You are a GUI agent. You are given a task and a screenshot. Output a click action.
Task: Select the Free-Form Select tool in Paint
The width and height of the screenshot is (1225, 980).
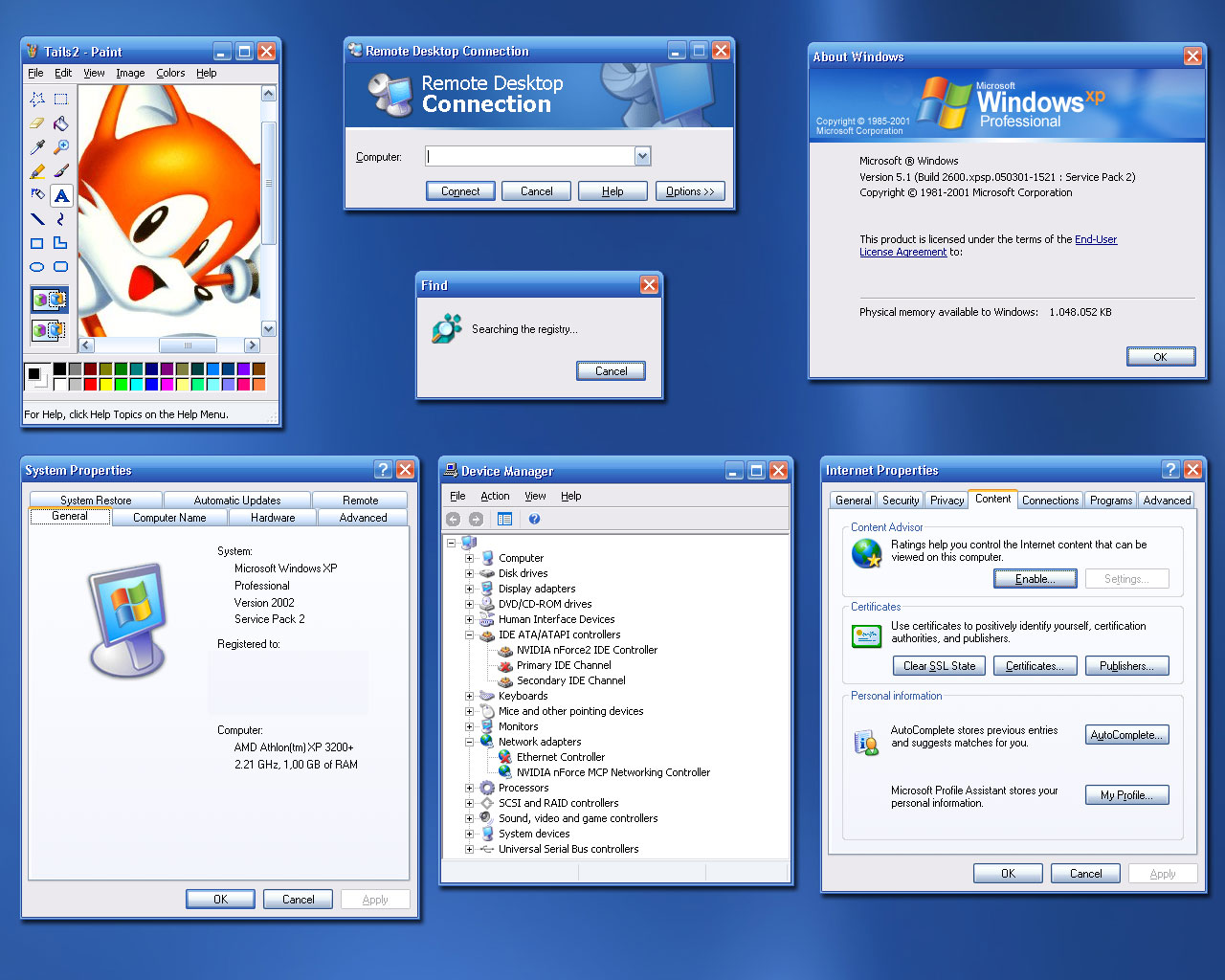pyautogui.click(x=36, y=100)
